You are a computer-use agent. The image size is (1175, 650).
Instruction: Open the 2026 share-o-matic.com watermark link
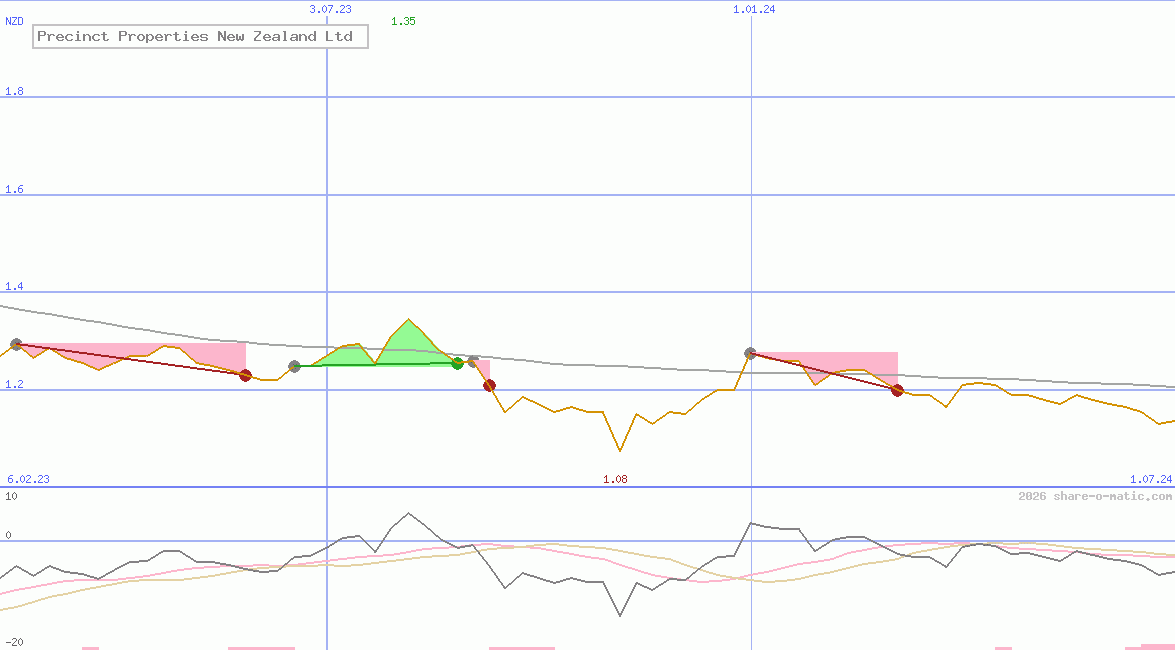pos(1093,494)
